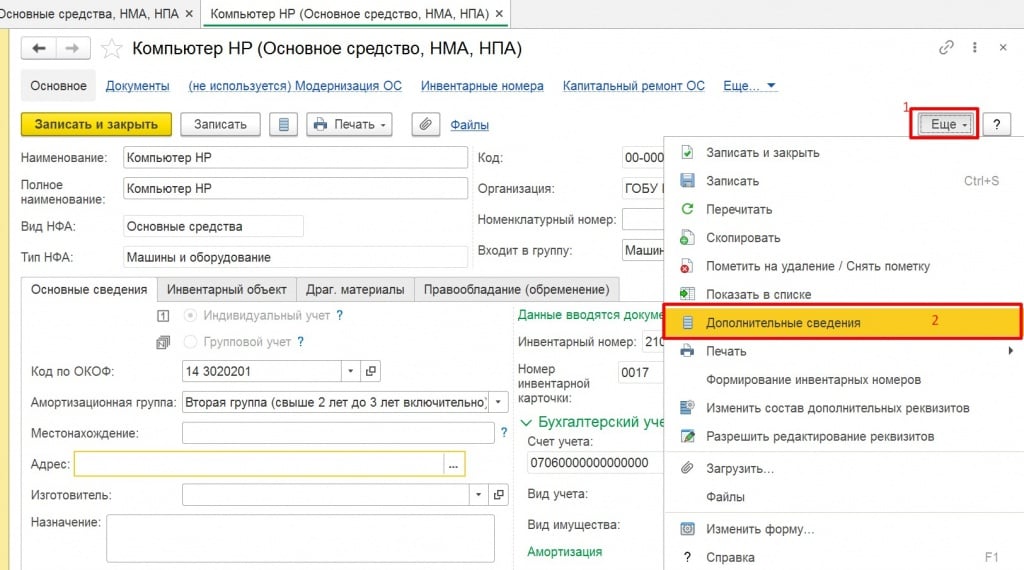Screen dimensions: 1024x570
Task: Expand the Код по ОКОФ dropdown
Action: [350, 371]
